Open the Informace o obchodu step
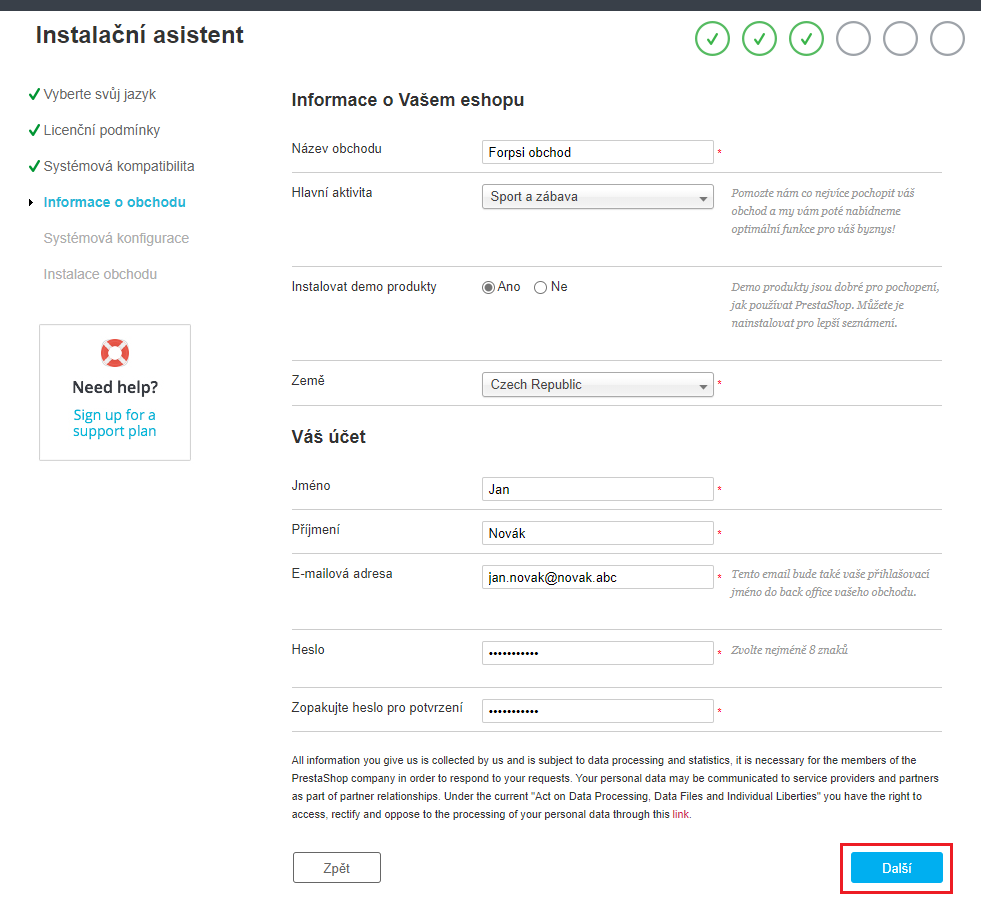The image size is (982, 921). pos(115,202)
